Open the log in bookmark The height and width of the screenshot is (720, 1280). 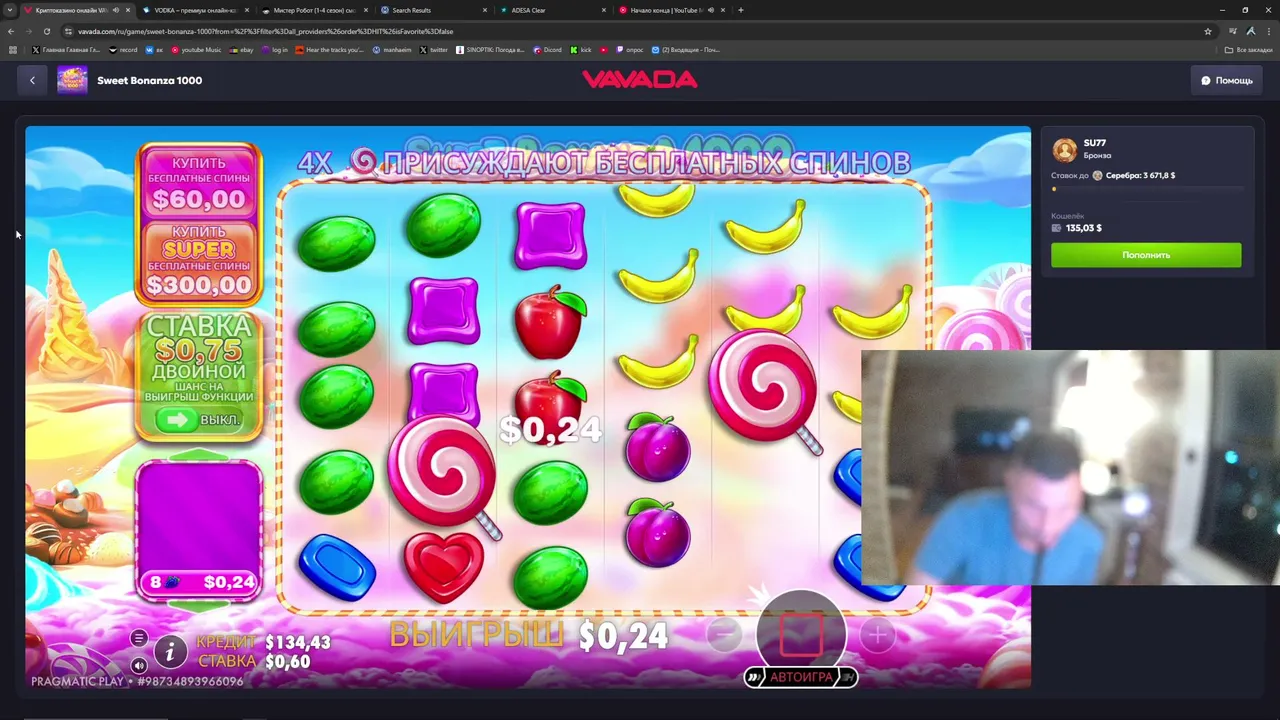[x=275, y=50]
